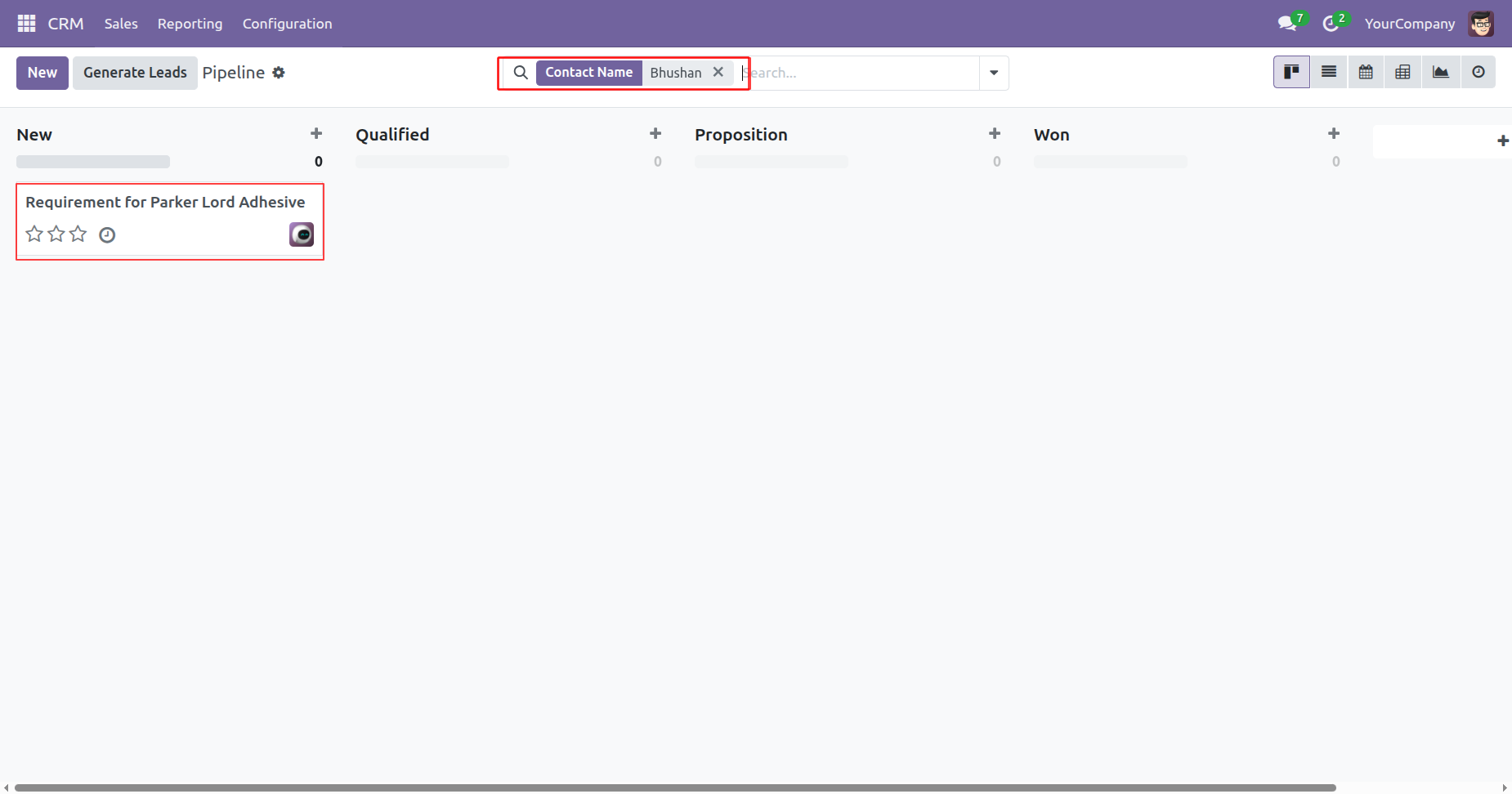Quick add a lead in New stage
The width and height of the screenshot is (1512, 794).
click(x=316, y=133)
